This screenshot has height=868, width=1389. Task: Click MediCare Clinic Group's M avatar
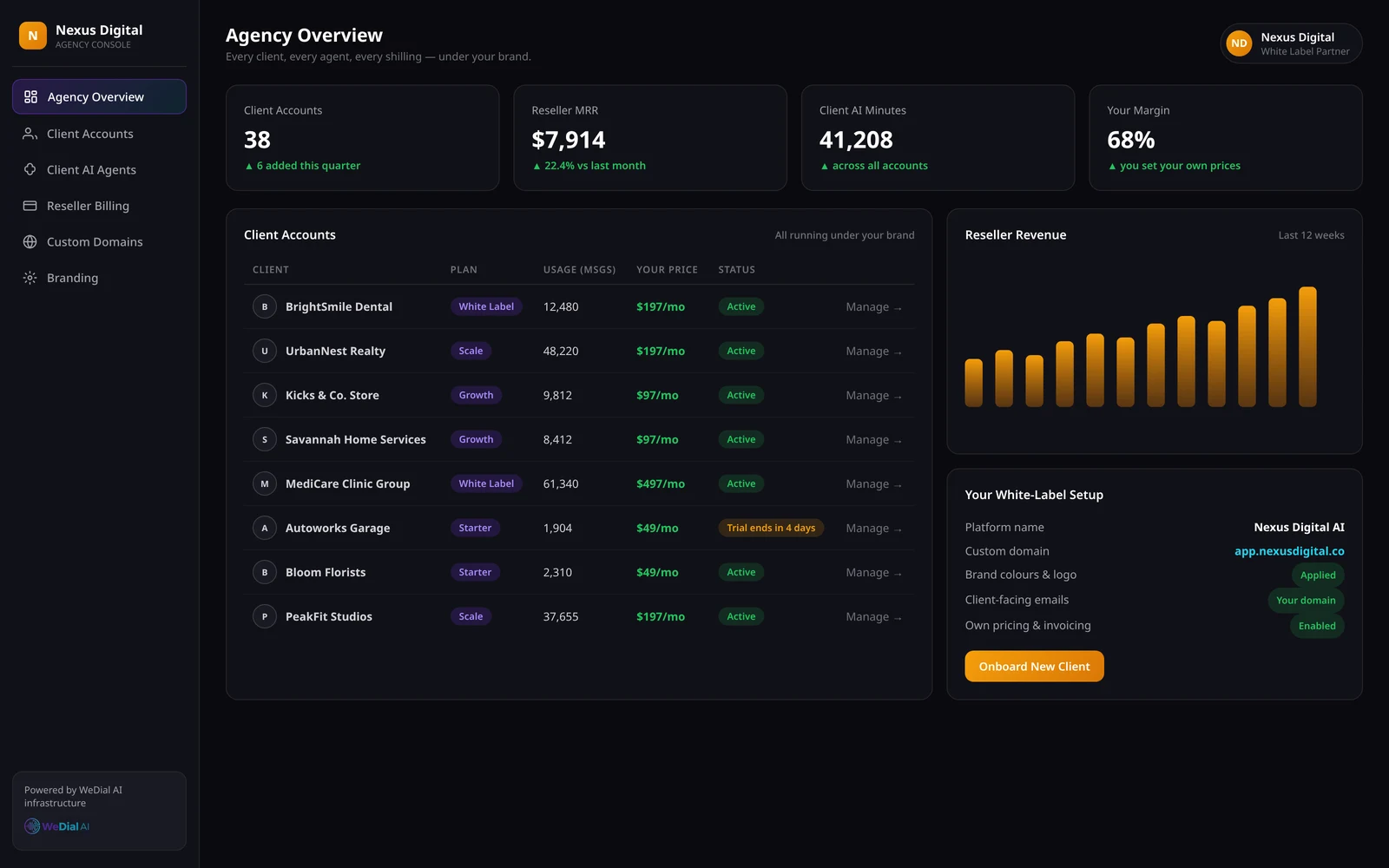click(x=265, y=483)
